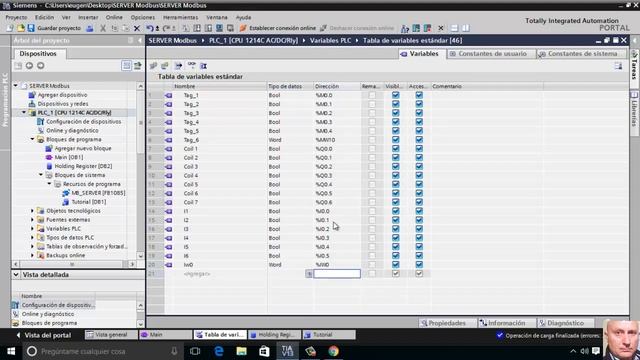Screen dimensions: 640x360
Task: Expand Tipos de datos PLC folder
Action: pos(32,237)
